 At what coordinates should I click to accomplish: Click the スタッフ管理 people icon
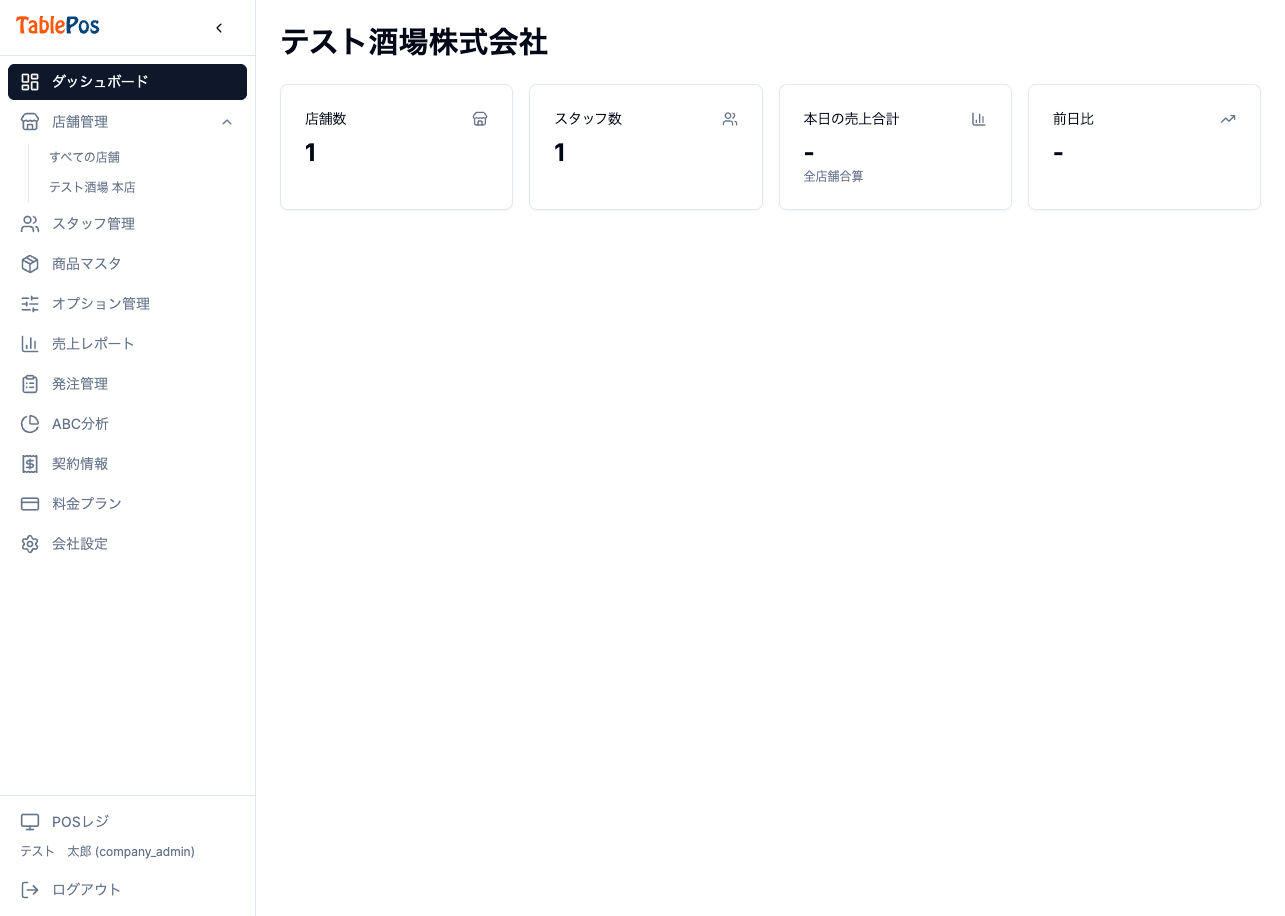30,224
